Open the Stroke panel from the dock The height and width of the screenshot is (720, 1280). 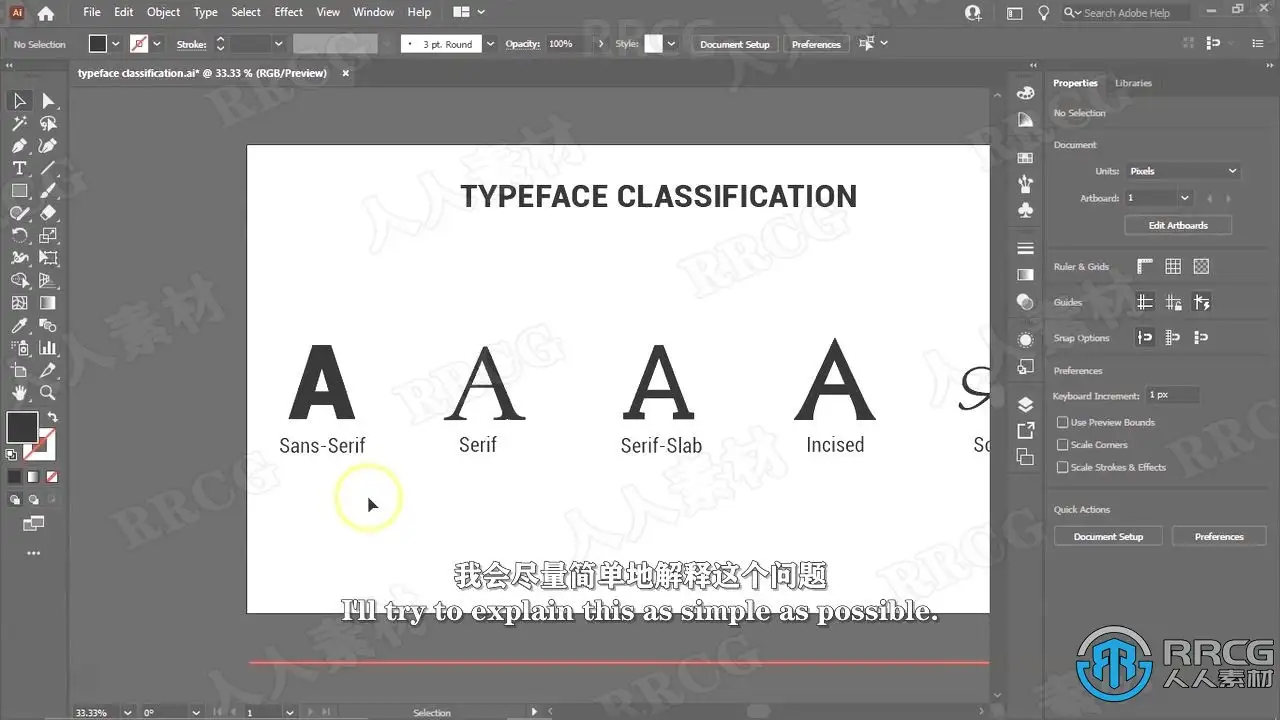1025,248
